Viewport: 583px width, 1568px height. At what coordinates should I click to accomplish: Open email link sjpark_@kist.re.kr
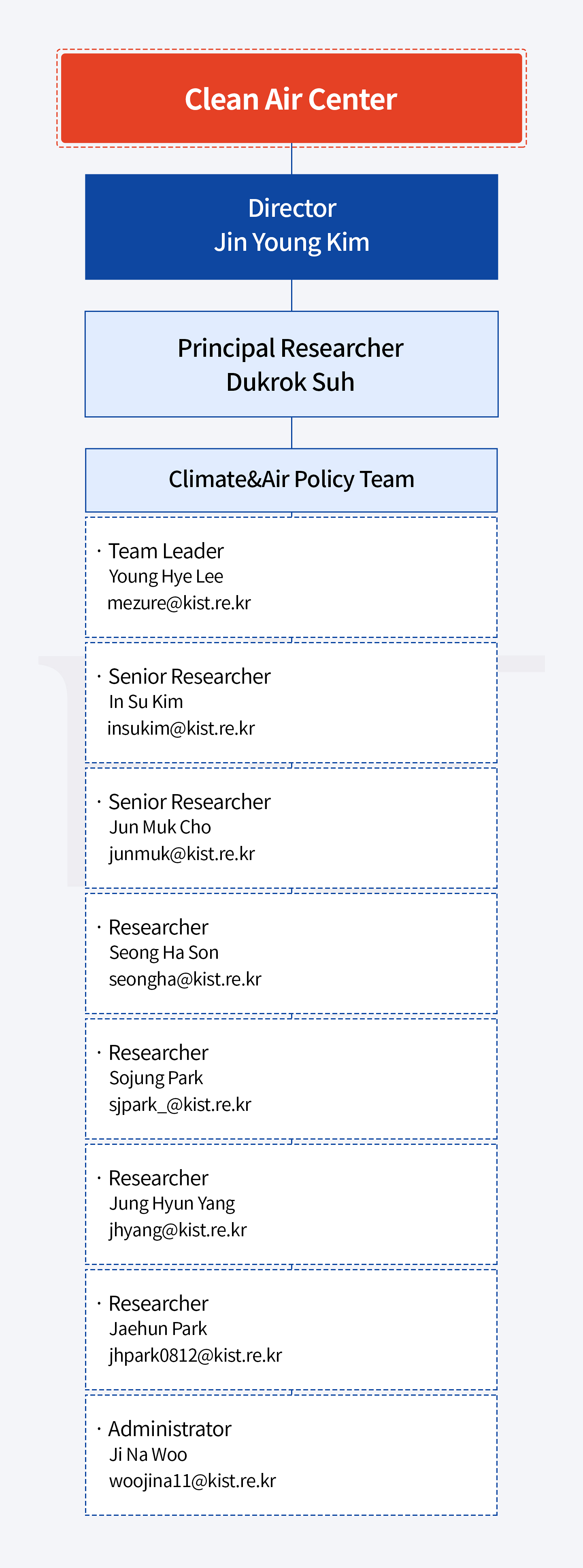(180, 1105)
